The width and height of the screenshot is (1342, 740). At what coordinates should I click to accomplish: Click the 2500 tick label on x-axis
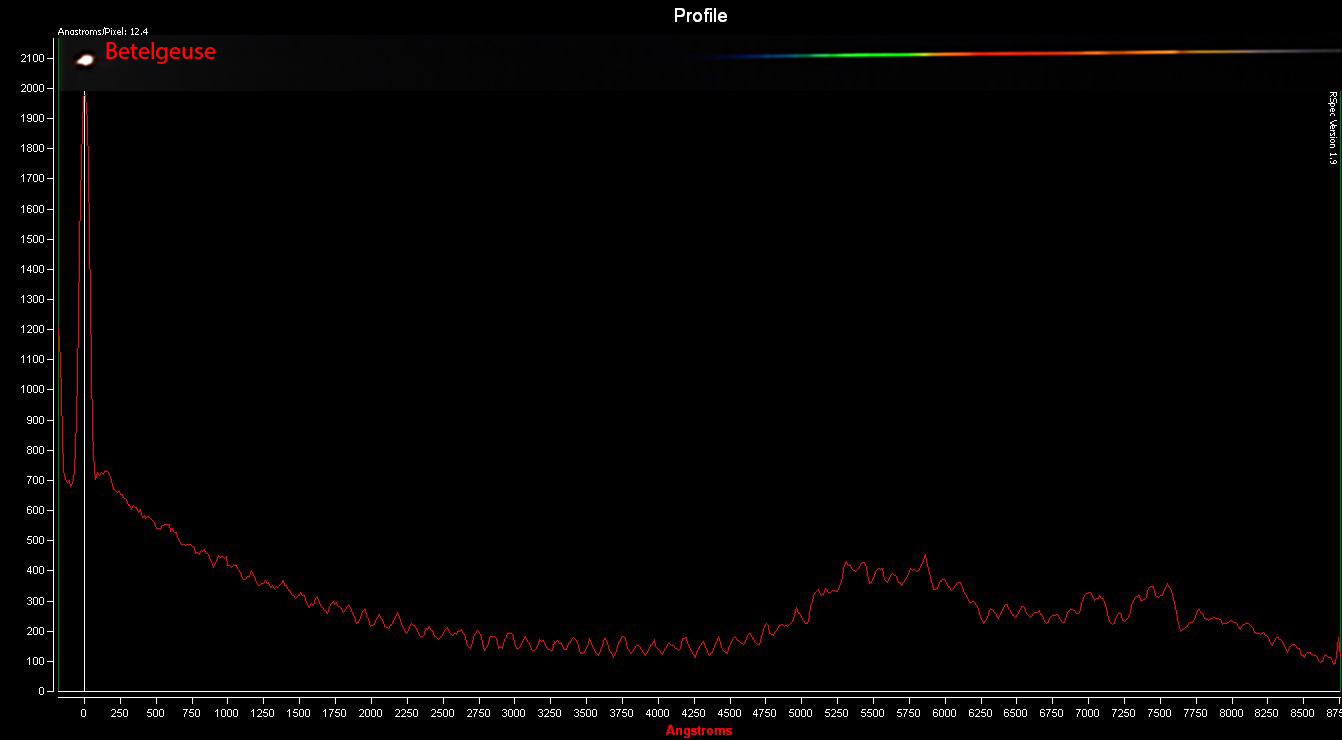[x=442, y=714]
